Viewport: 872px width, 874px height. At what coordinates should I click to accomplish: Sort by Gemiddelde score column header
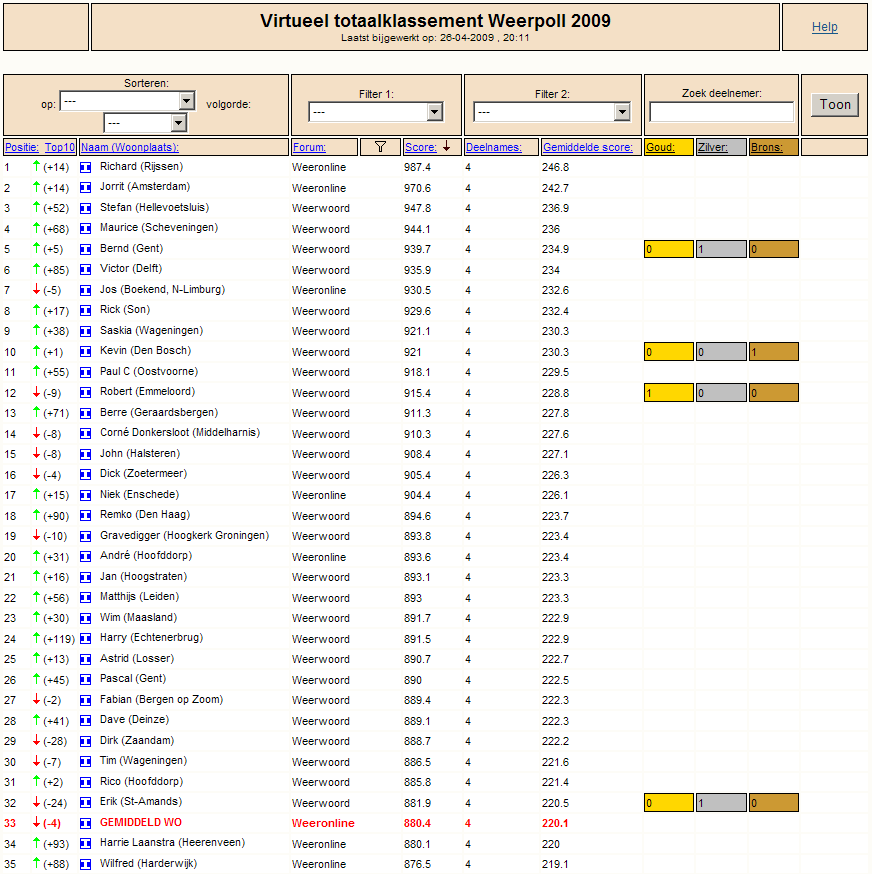pyautogui.click(x=588, y=147)
